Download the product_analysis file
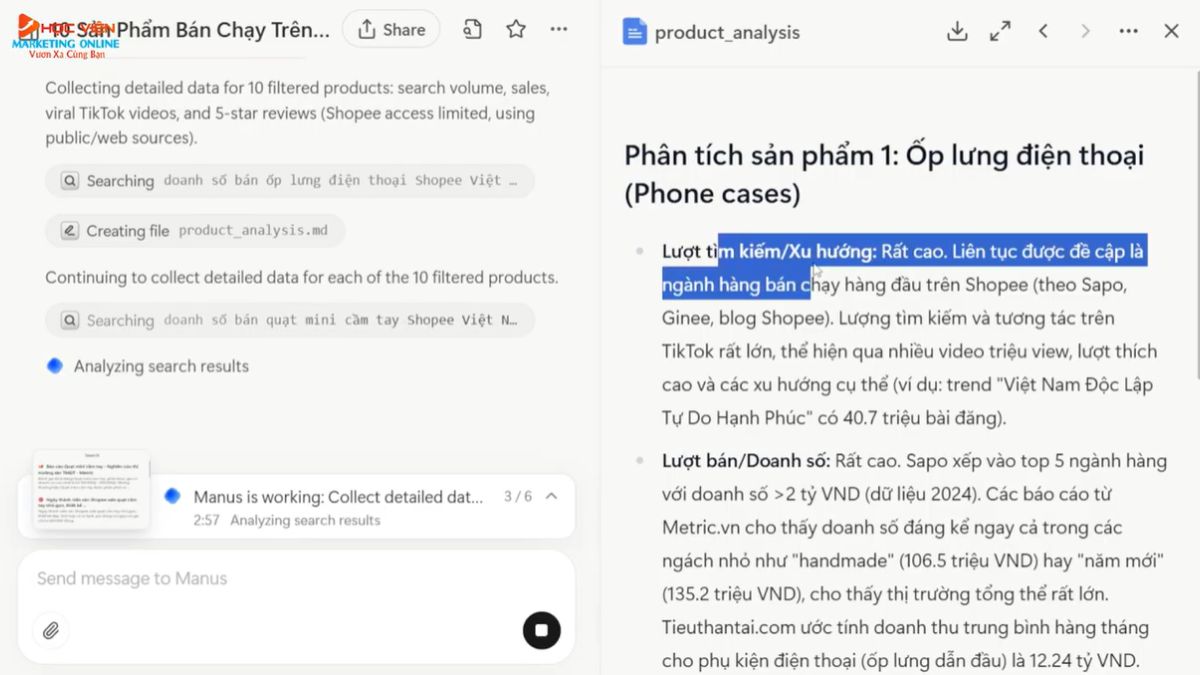Image resolution: width=1200 pixels, height=675 pixels. [957, 31]
